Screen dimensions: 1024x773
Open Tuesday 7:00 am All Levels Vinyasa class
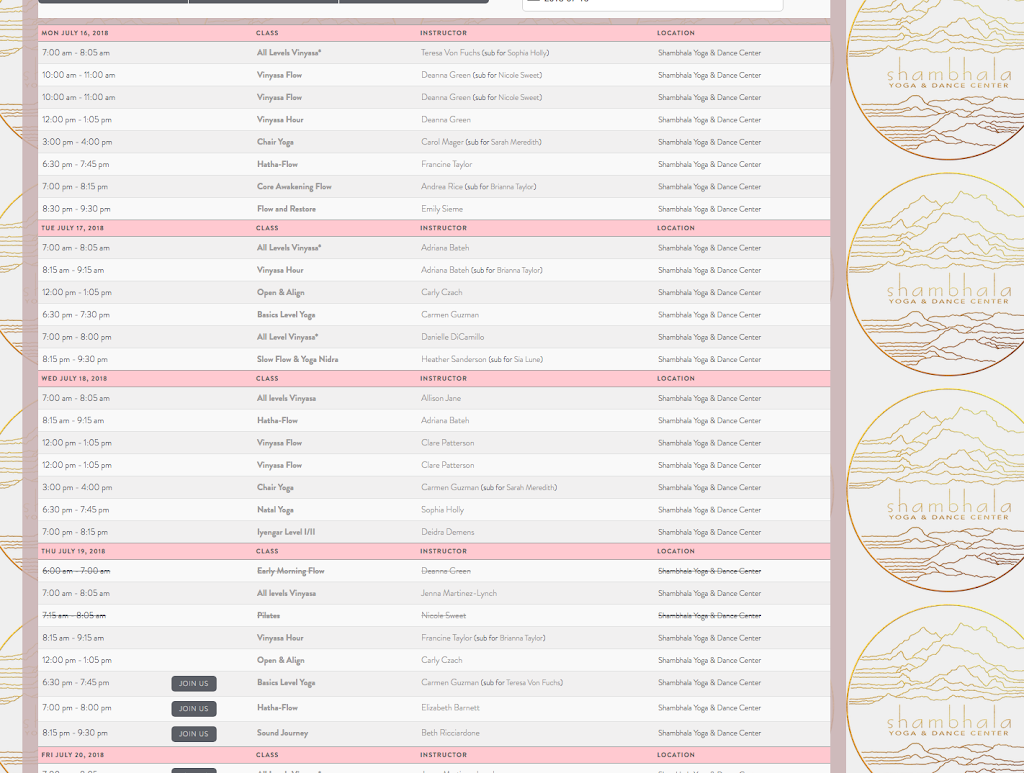(289, 248)
